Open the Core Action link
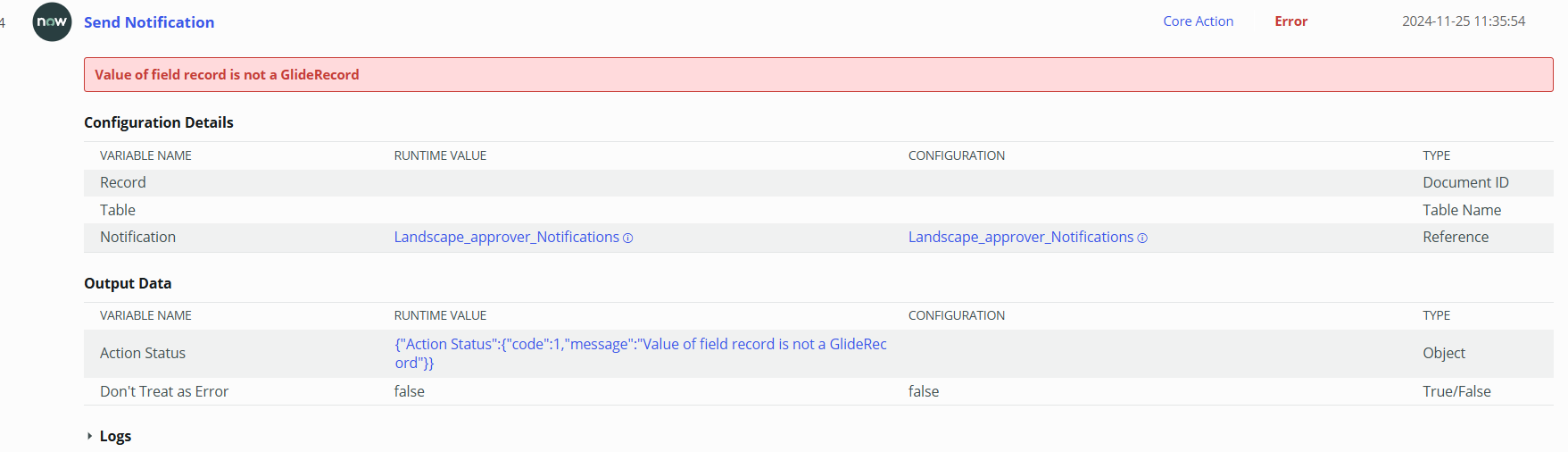Viewport: 1568px width, 452px height. [1198, 21]
